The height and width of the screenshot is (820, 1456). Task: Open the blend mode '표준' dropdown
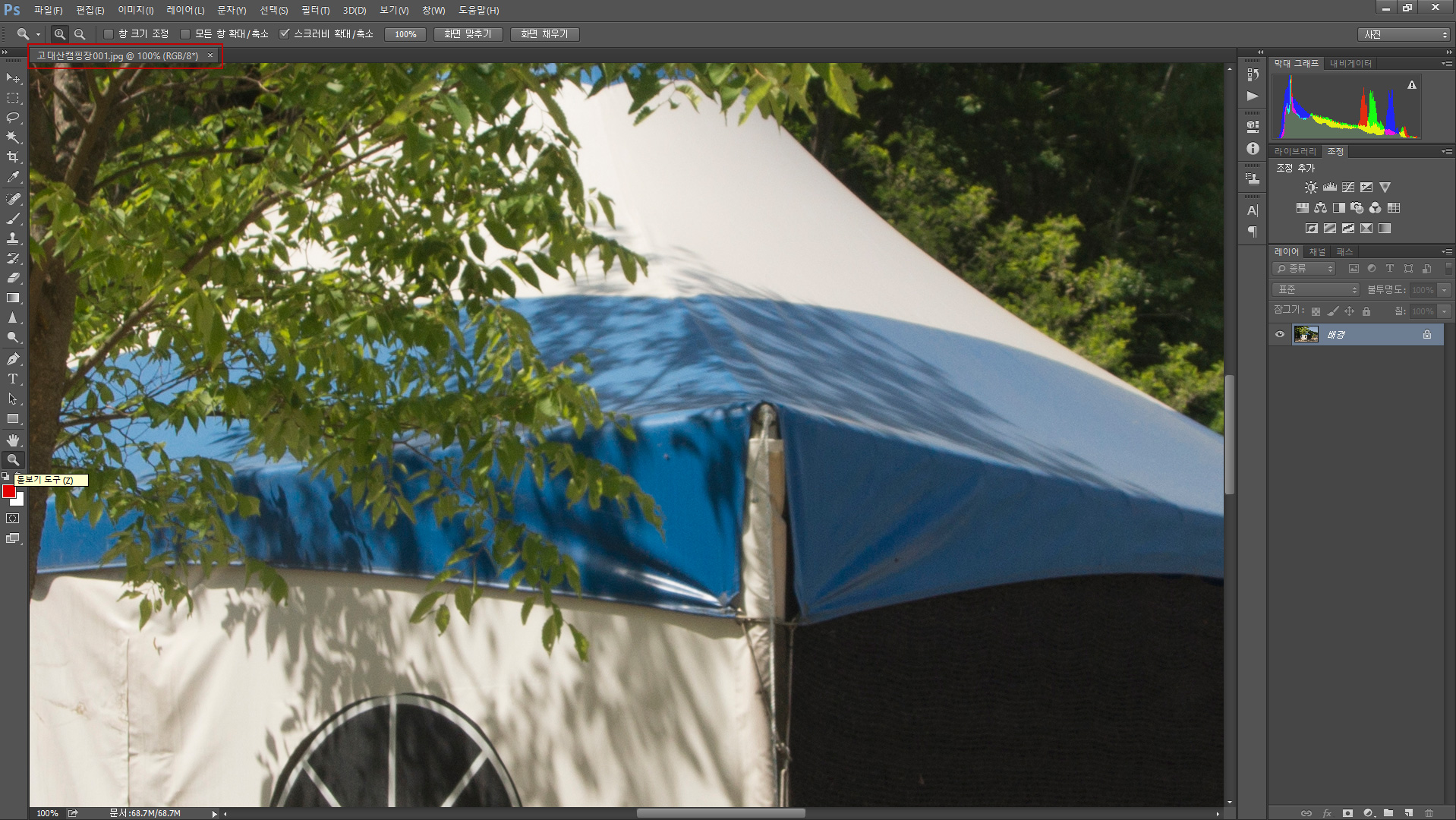[x=1316, y=290]
